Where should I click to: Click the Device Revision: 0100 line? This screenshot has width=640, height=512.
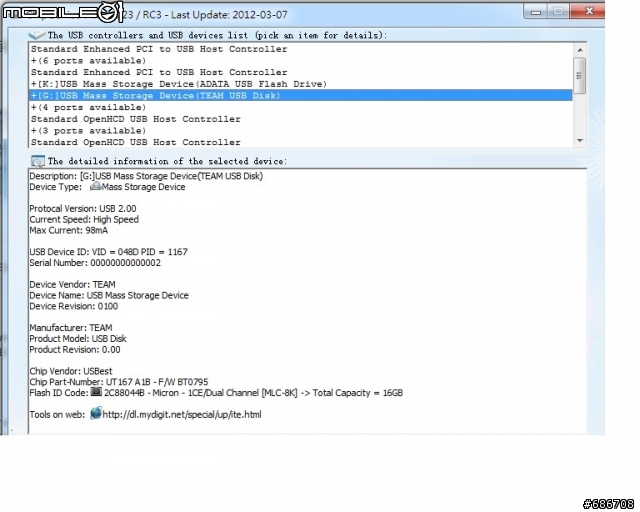73,306
